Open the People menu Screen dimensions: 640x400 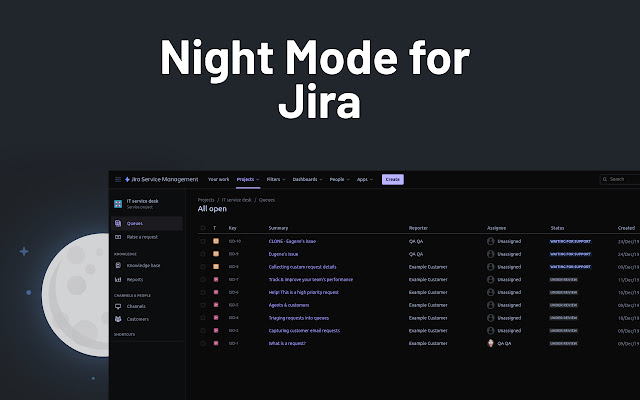(339, 179)
